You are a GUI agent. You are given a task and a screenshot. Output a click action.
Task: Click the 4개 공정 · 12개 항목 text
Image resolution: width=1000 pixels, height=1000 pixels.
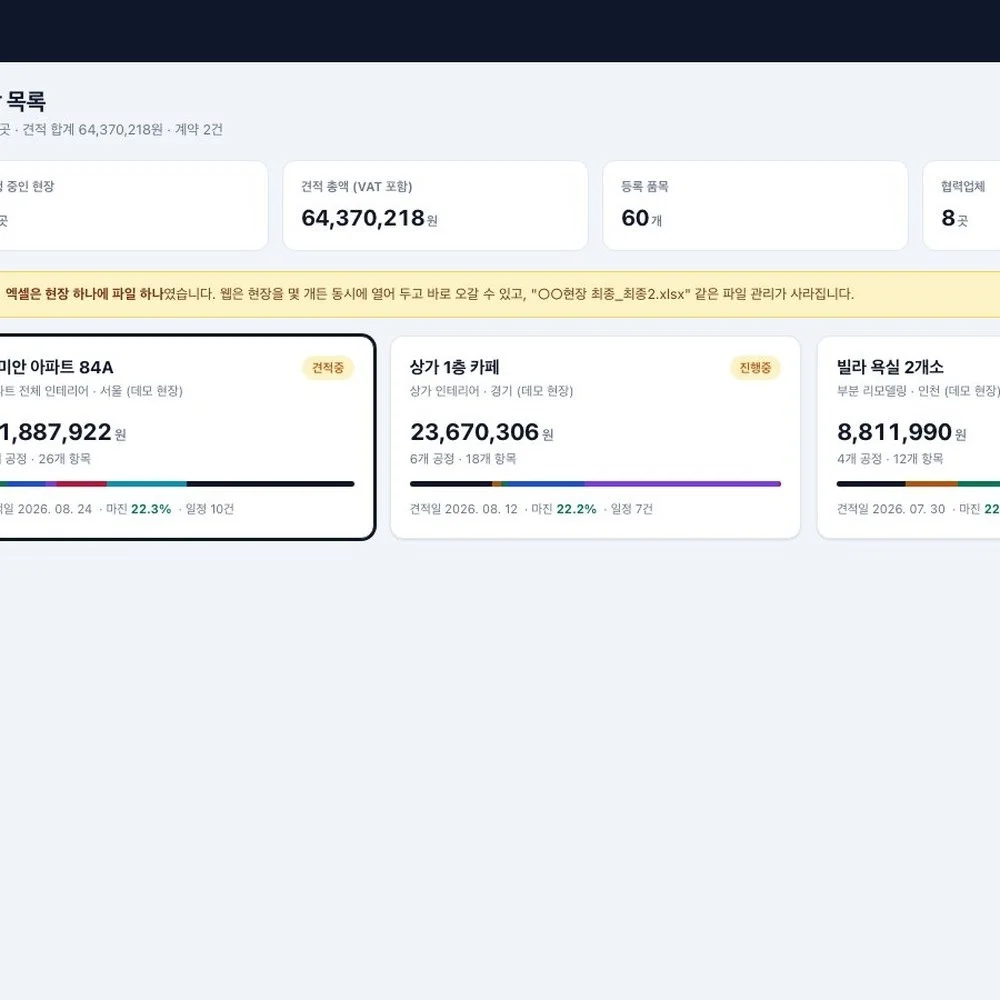point(890,459)
